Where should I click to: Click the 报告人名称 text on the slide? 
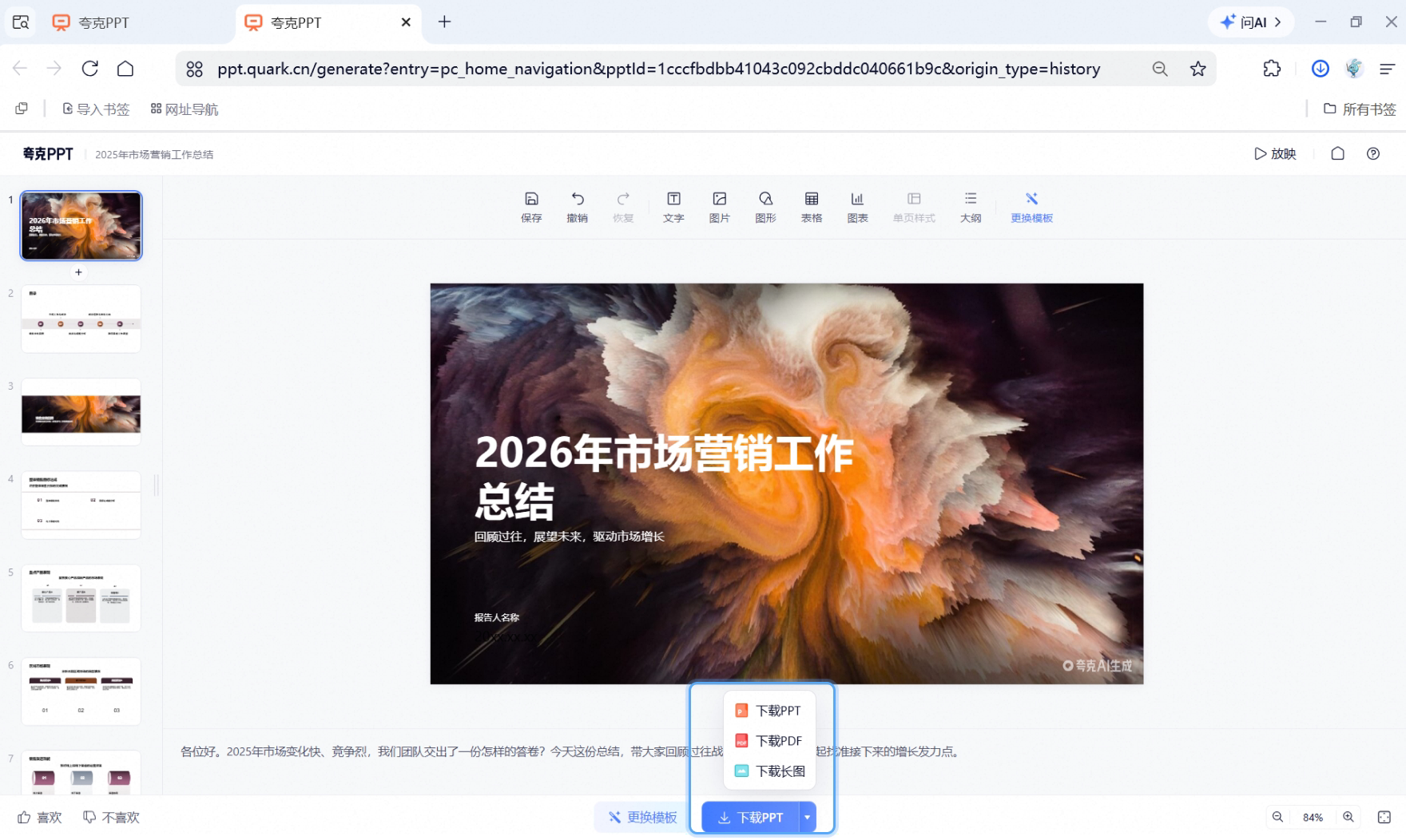[x=497, y=617]
